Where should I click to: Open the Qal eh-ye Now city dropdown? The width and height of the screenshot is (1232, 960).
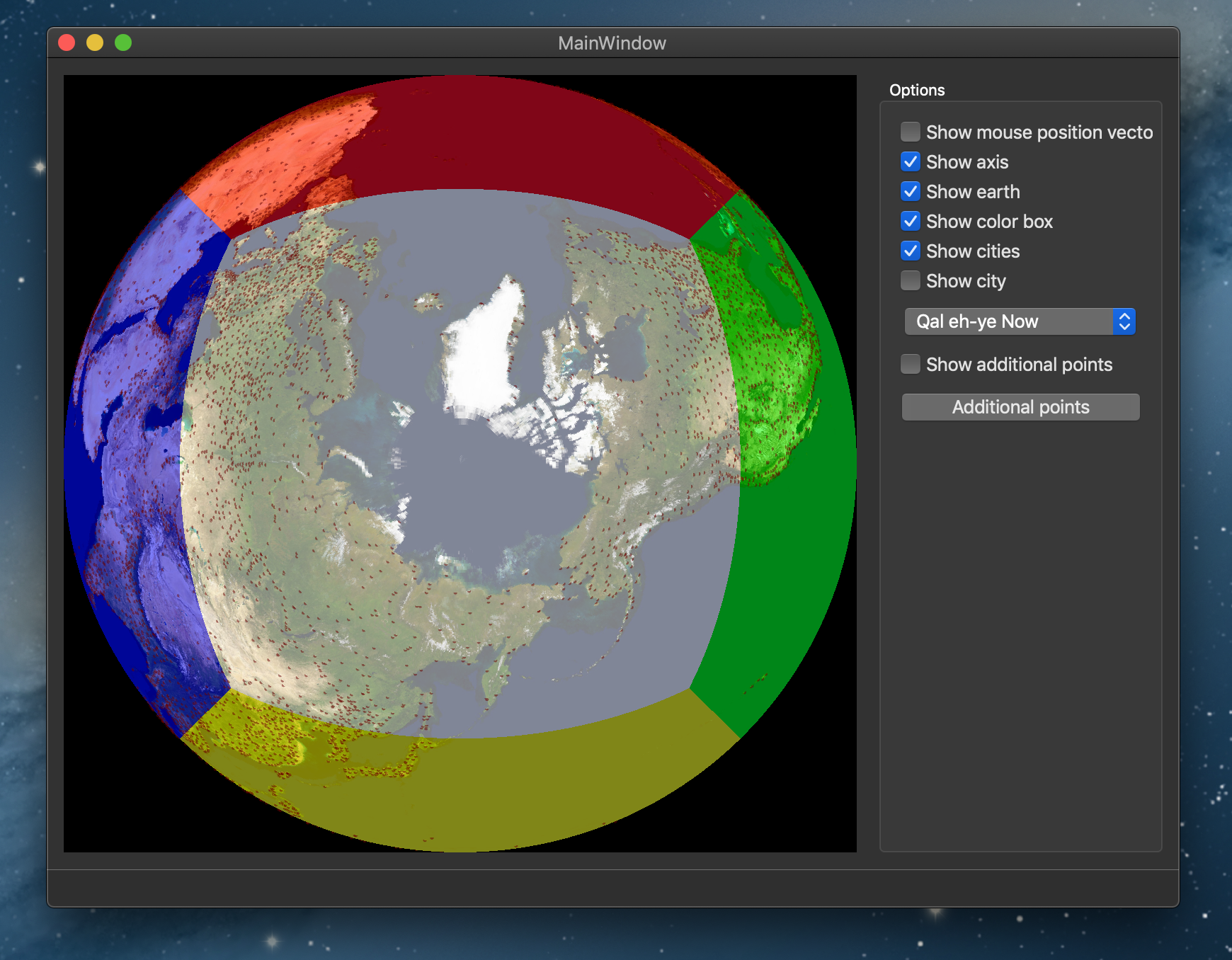(1020, 321)
